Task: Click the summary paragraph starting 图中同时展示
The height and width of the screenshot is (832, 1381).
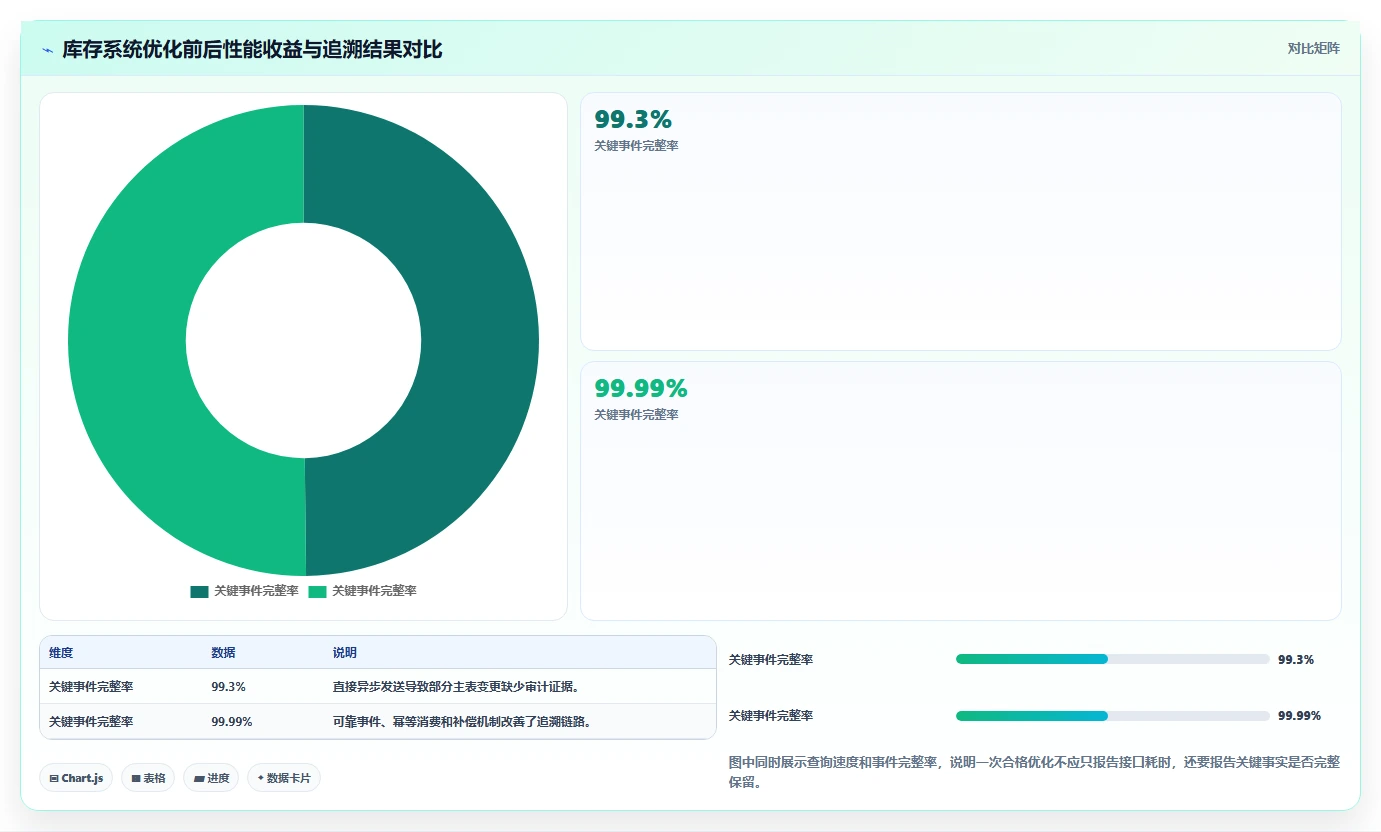Action: tap(1034, 772)
